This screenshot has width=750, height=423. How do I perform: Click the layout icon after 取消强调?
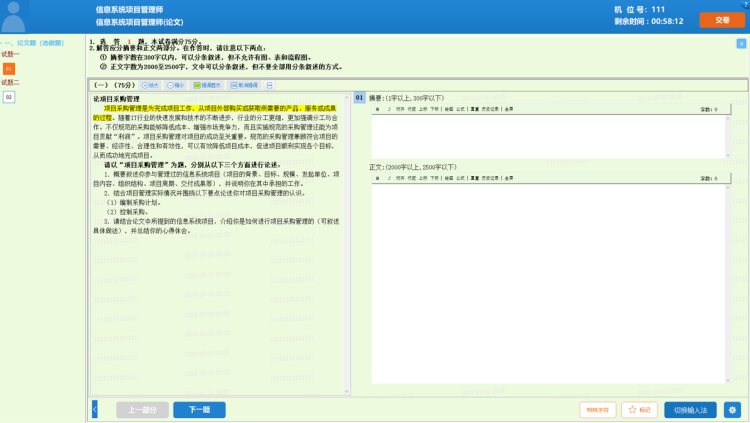tap(269, 86)
